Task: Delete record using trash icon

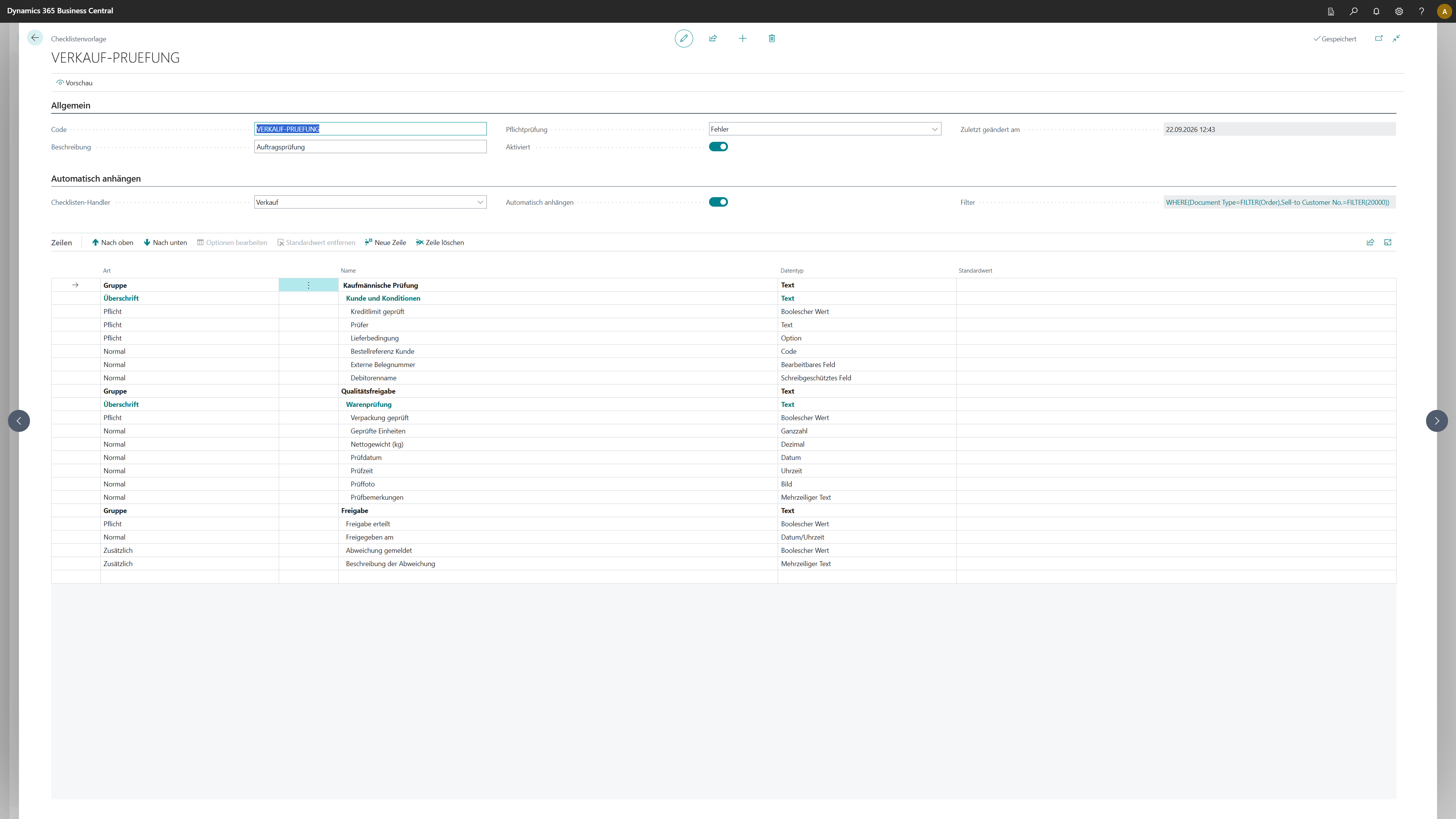Action: 772,38
